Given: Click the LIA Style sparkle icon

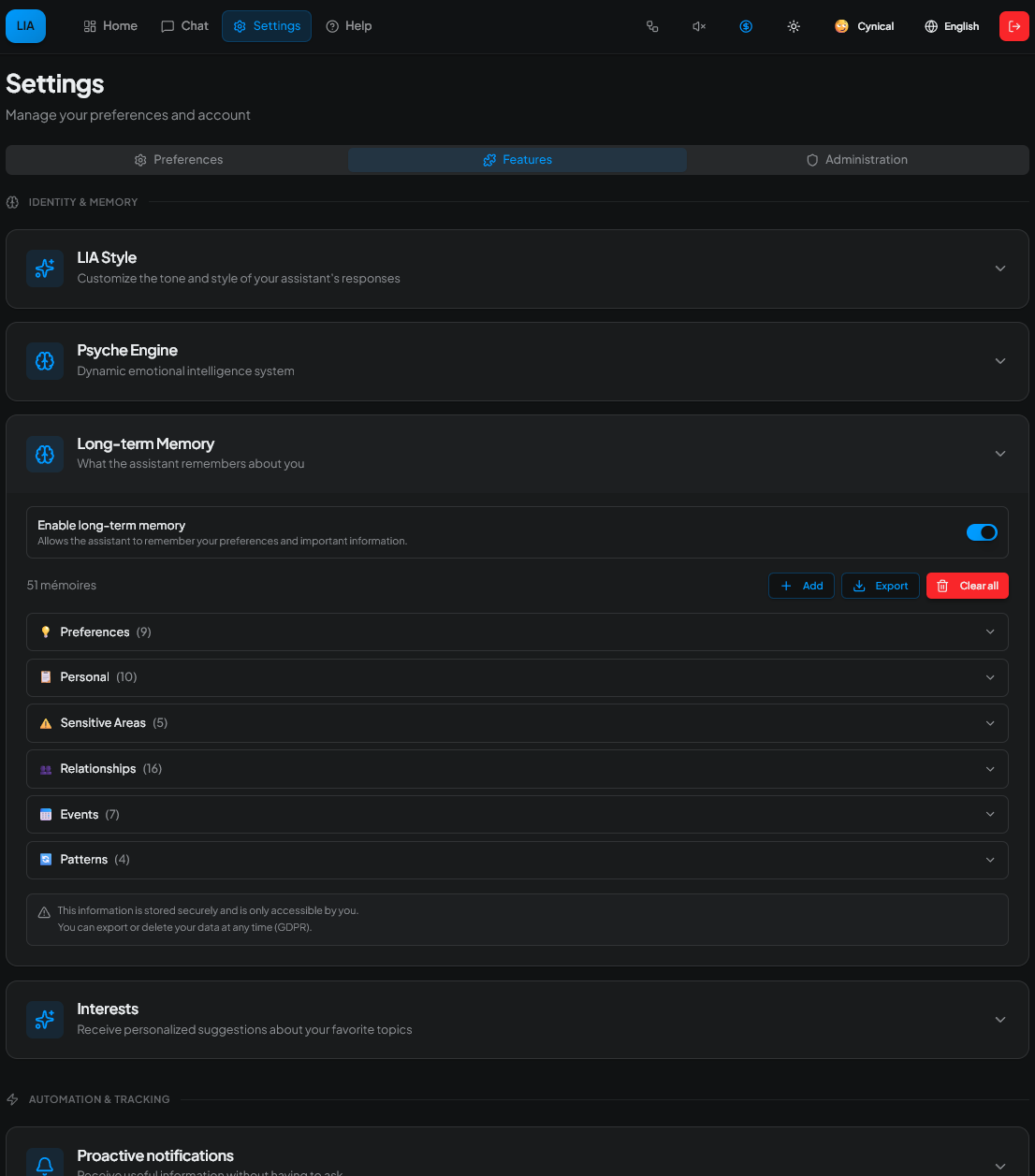Looking at the screenshot, I should pyautogui.click(x=45, y=269).
